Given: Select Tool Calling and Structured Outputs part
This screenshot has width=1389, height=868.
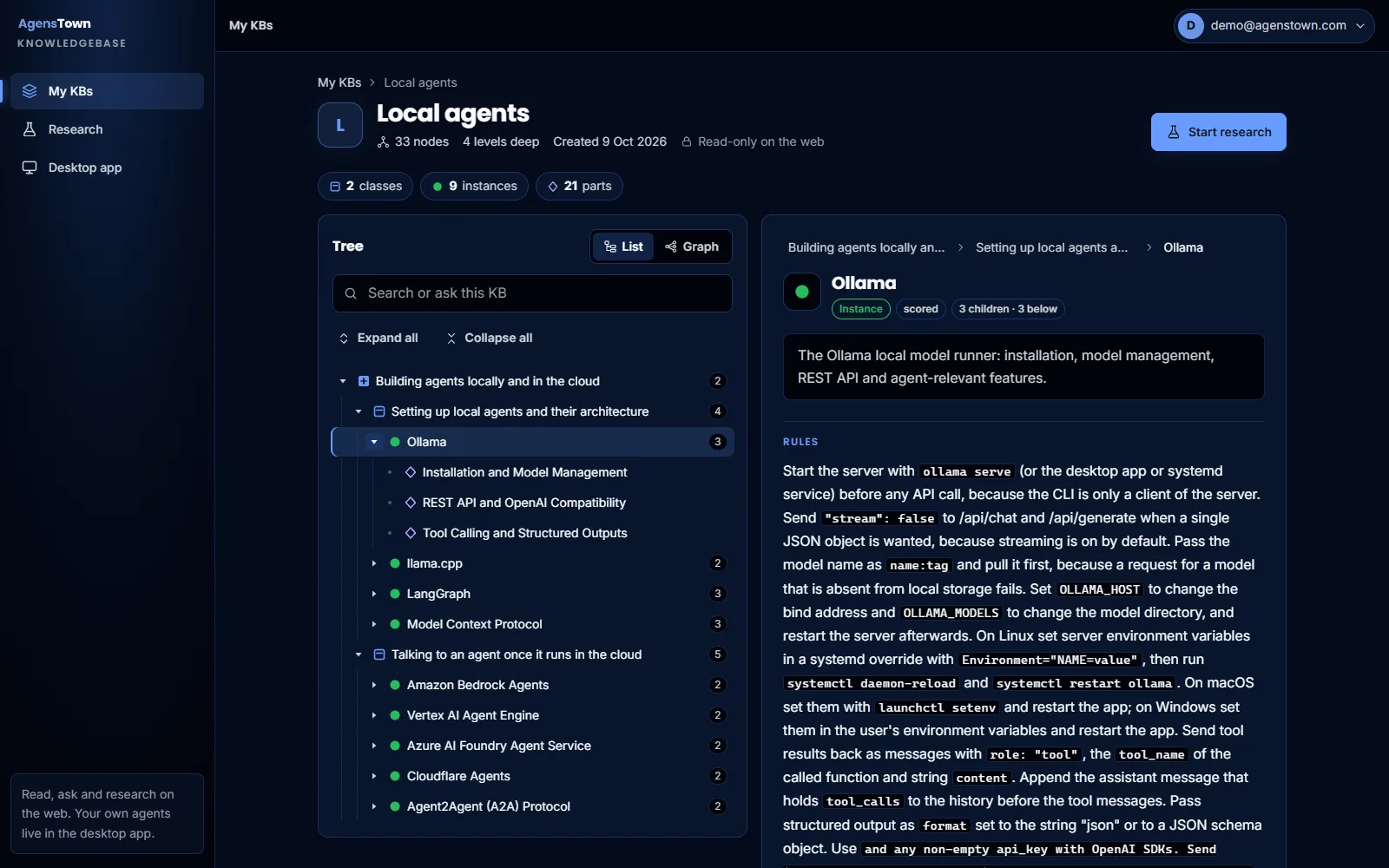Looking at the screenshot, I should (532, 533).
